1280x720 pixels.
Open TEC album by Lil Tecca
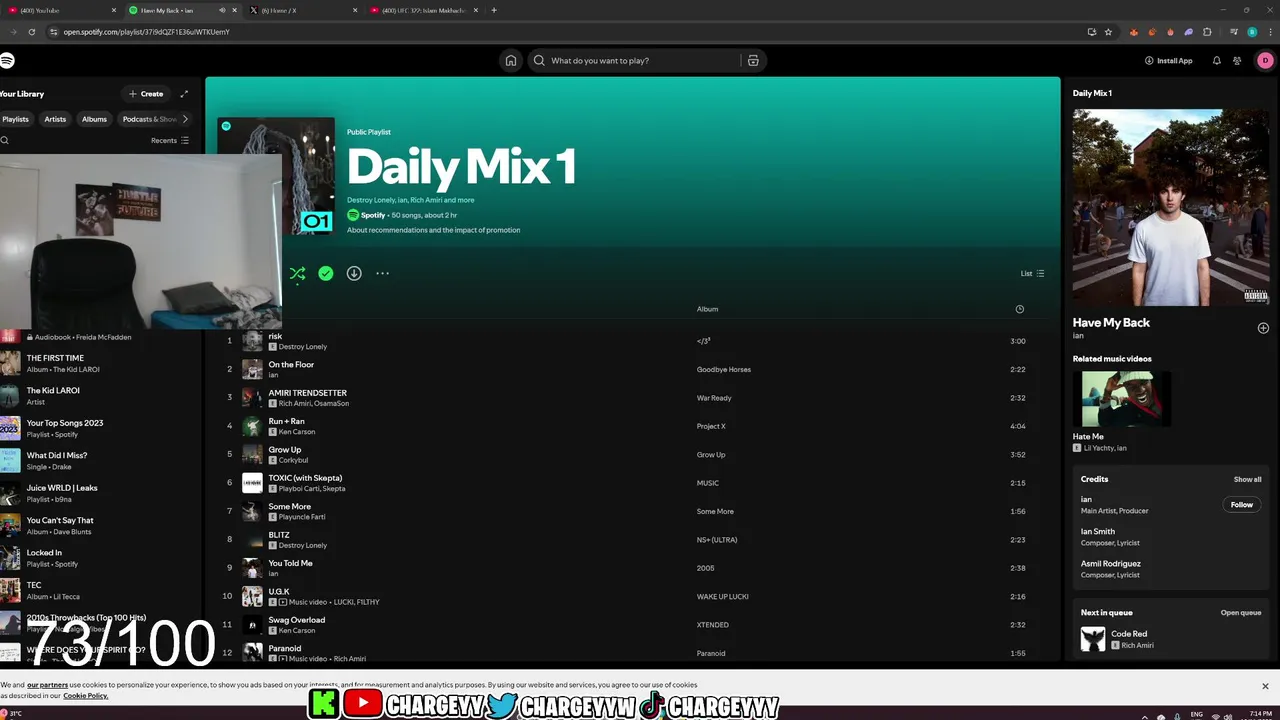(x=100, y=590)
